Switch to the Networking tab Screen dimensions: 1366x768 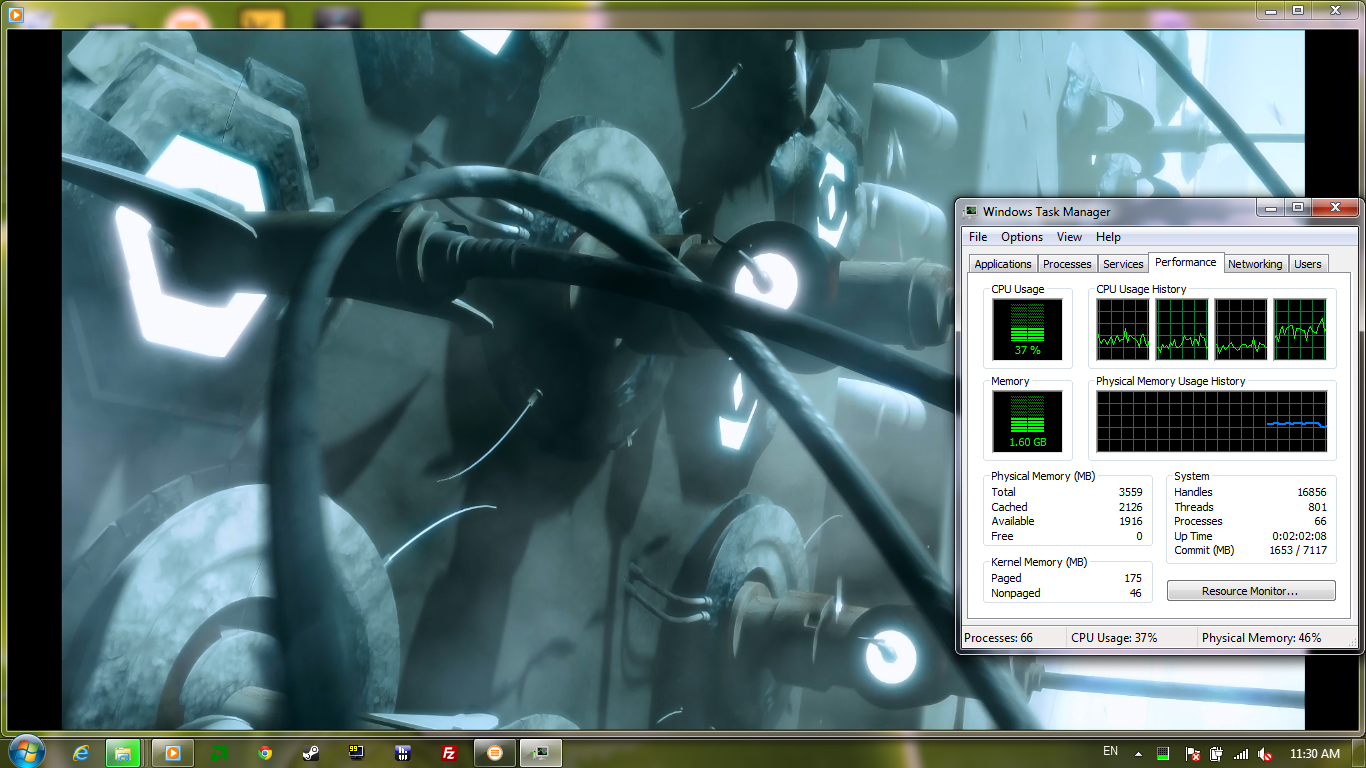[1255, 264]
